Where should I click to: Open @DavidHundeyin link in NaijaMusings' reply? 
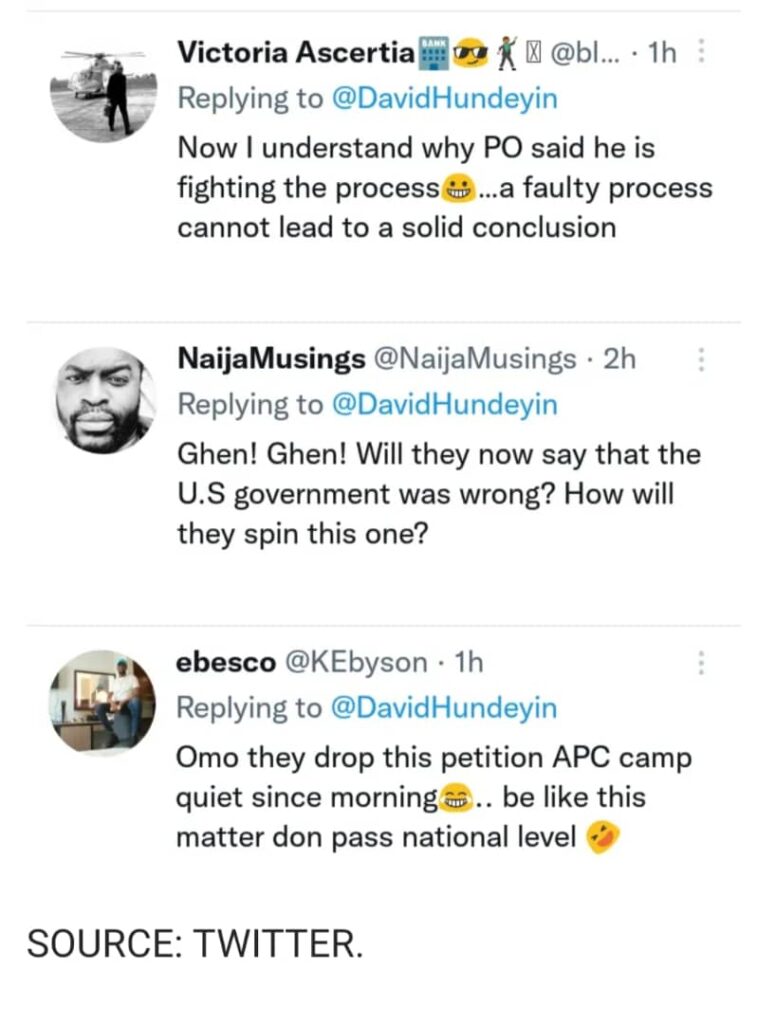444,405
